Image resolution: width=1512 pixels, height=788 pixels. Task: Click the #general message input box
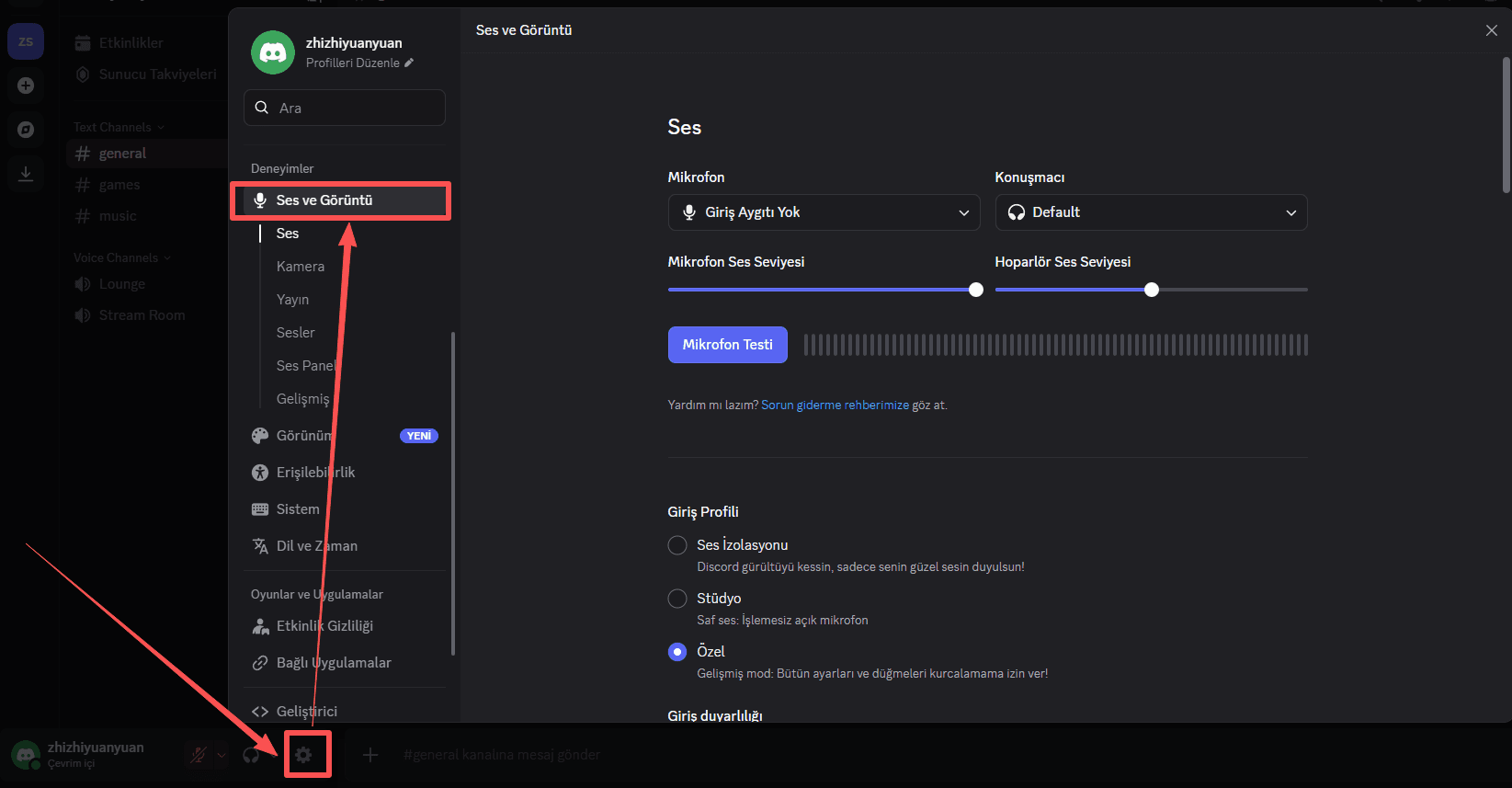(x=502, y=755)
